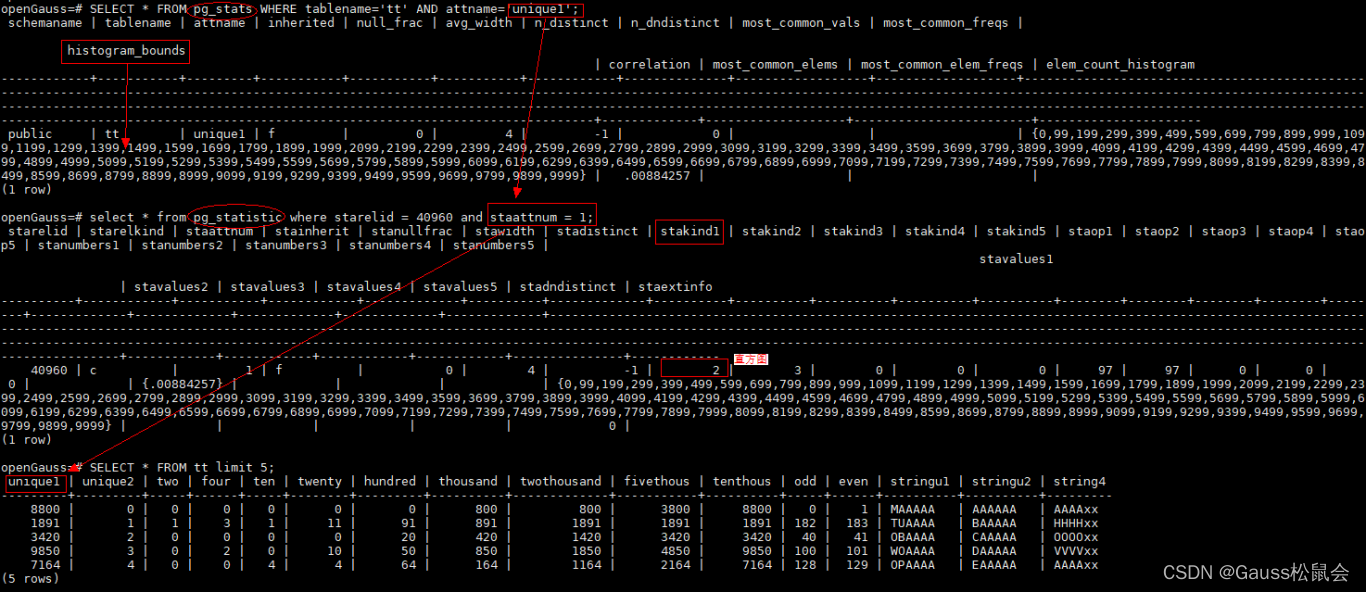
Task: Click the stakind2 column header
Action: [x=771, y=232]
